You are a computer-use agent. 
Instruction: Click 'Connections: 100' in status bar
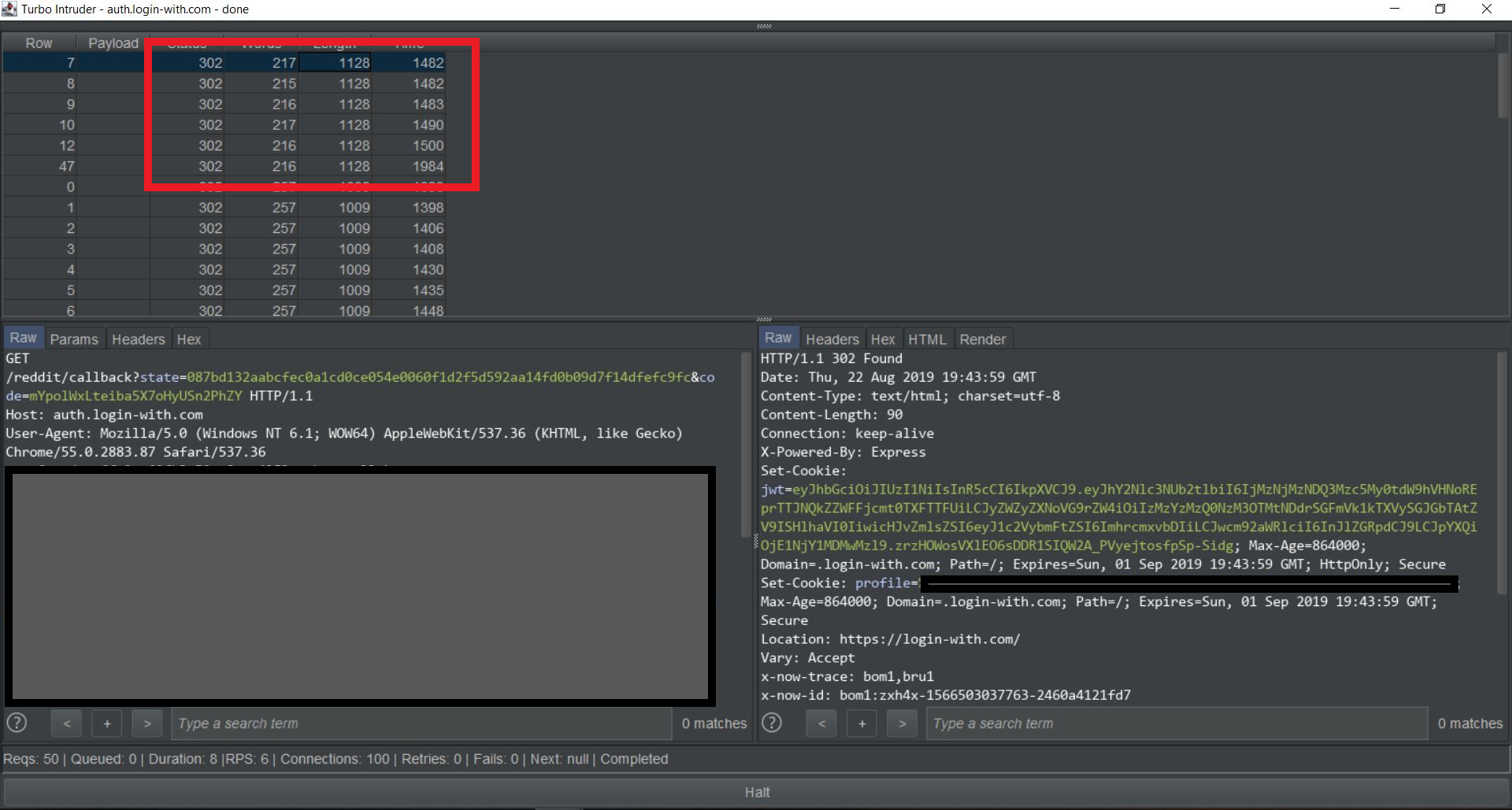(335, 759)
